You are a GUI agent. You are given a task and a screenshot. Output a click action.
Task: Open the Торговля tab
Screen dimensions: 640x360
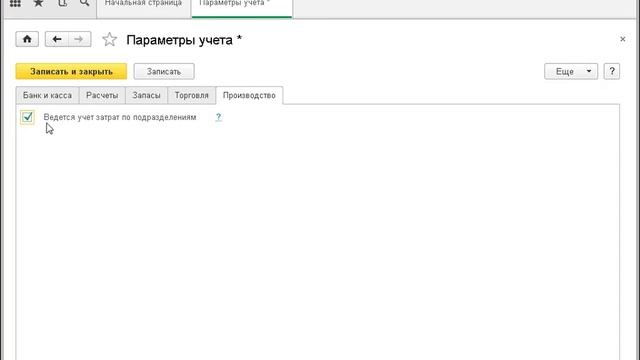[191, 96]
